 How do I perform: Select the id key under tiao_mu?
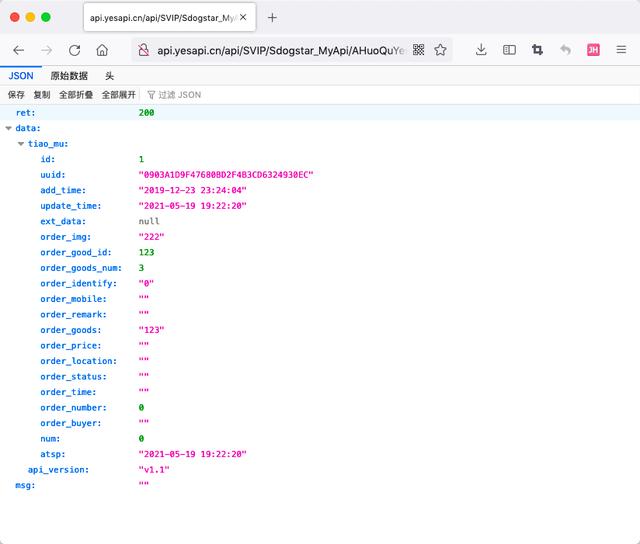coord(48,159)
